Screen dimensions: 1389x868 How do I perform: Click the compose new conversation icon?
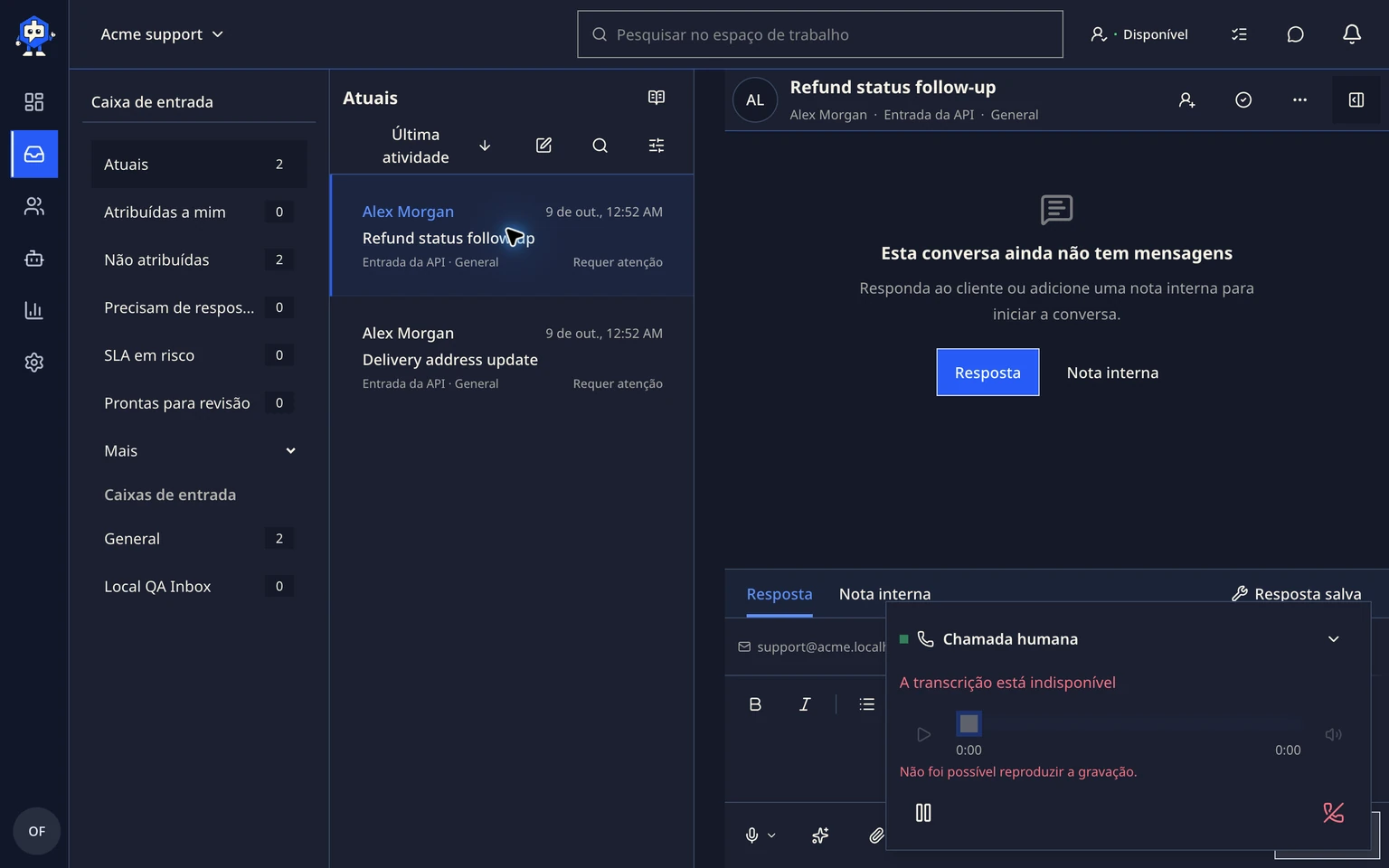pos(543,146)
